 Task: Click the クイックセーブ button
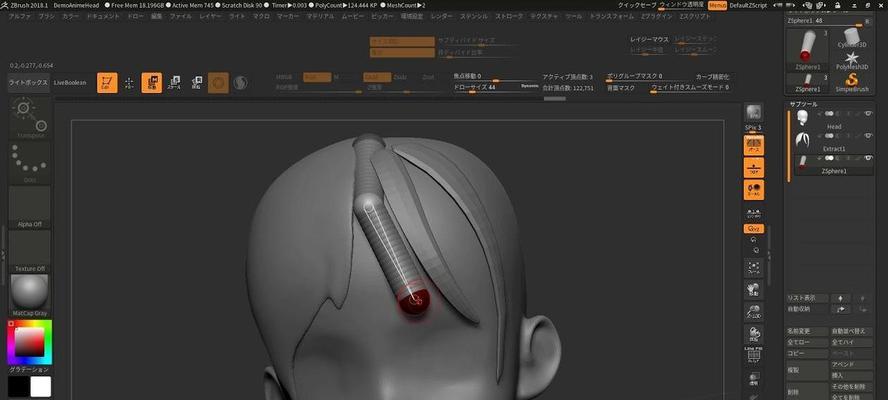637,5
